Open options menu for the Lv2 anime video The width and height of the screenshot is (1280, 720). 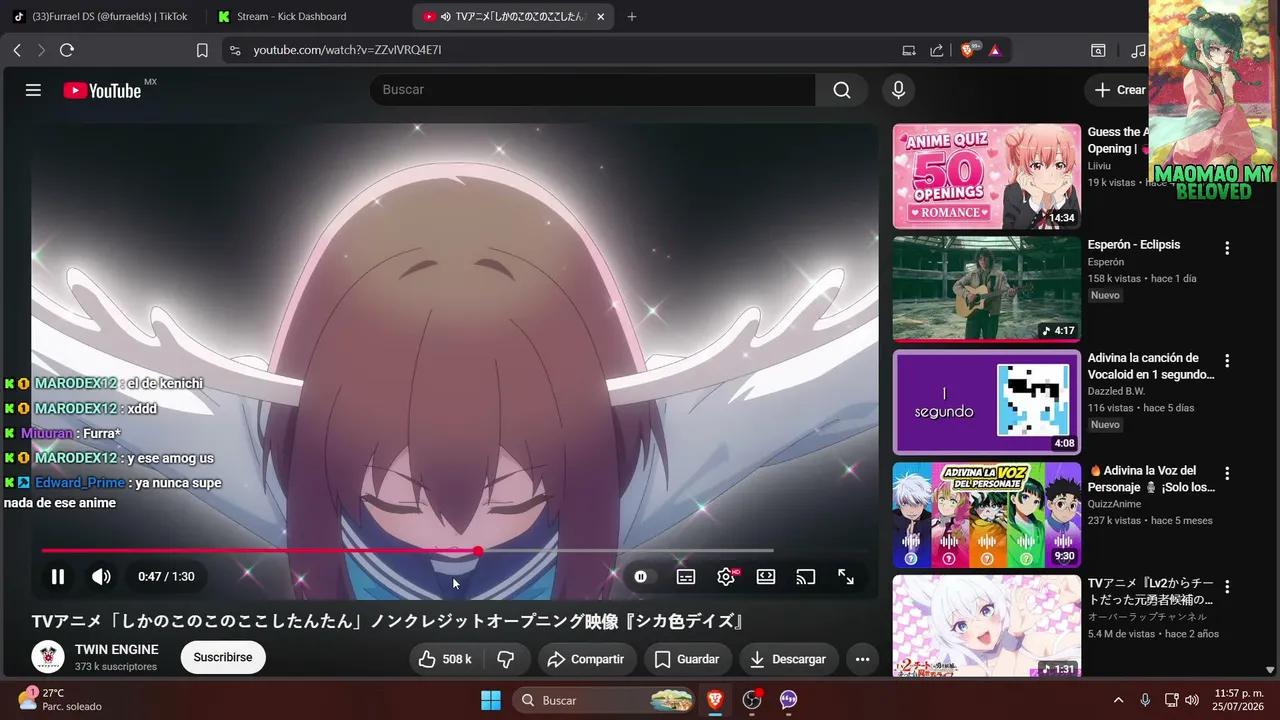pos(1227,587)
